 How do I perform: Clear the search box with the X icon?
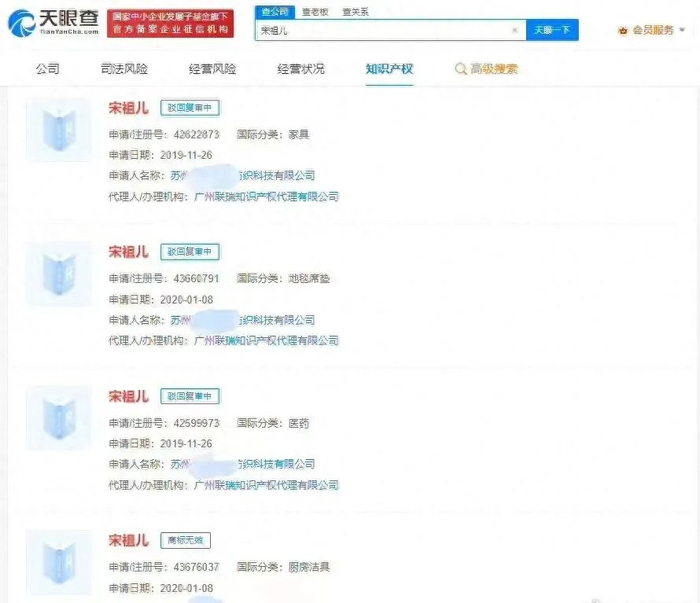pyautogui.click(x=515, y=30)
